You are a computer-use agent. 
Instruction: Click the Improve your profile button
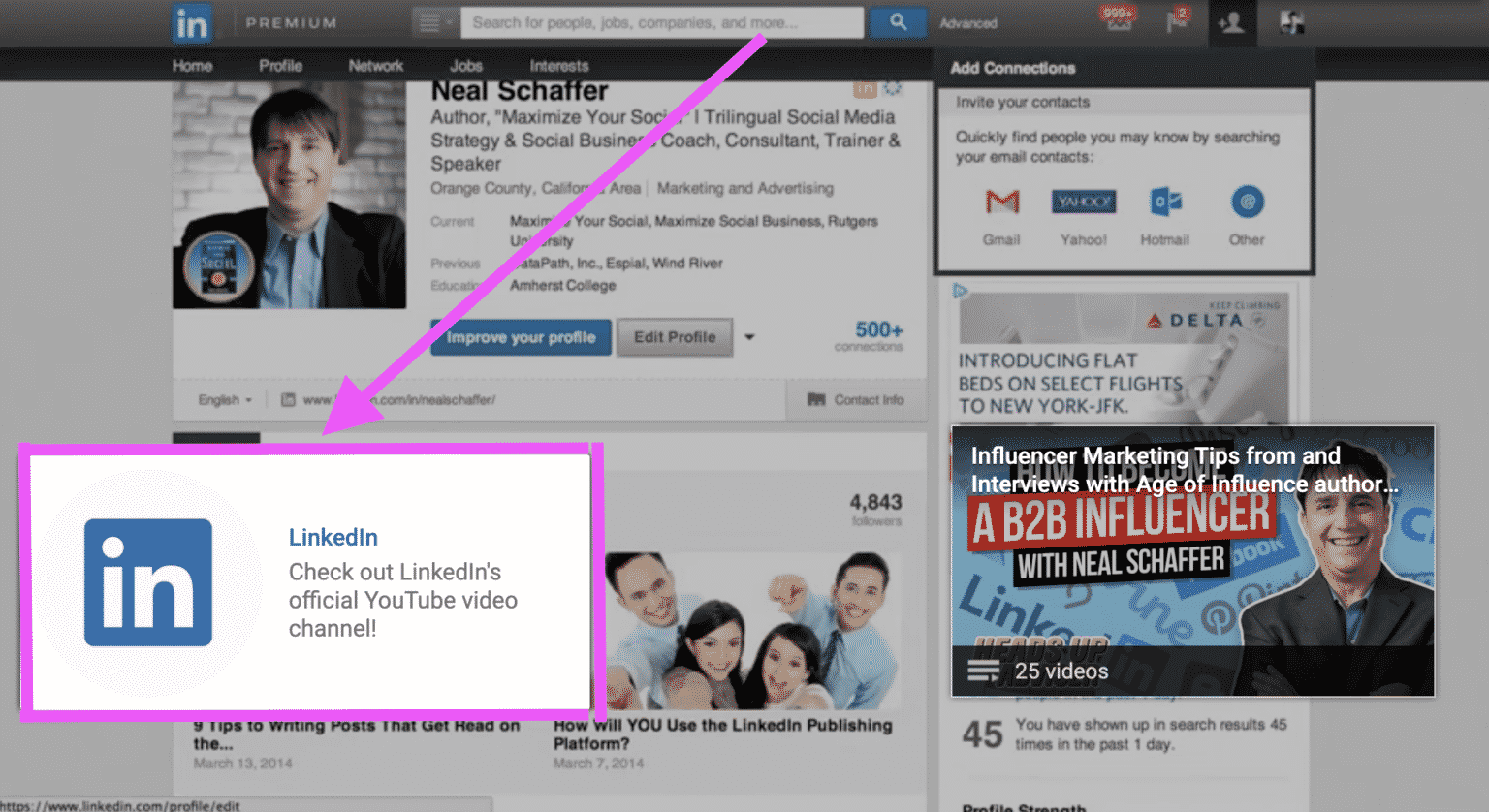pyautogui.click(x=521, y=337)
